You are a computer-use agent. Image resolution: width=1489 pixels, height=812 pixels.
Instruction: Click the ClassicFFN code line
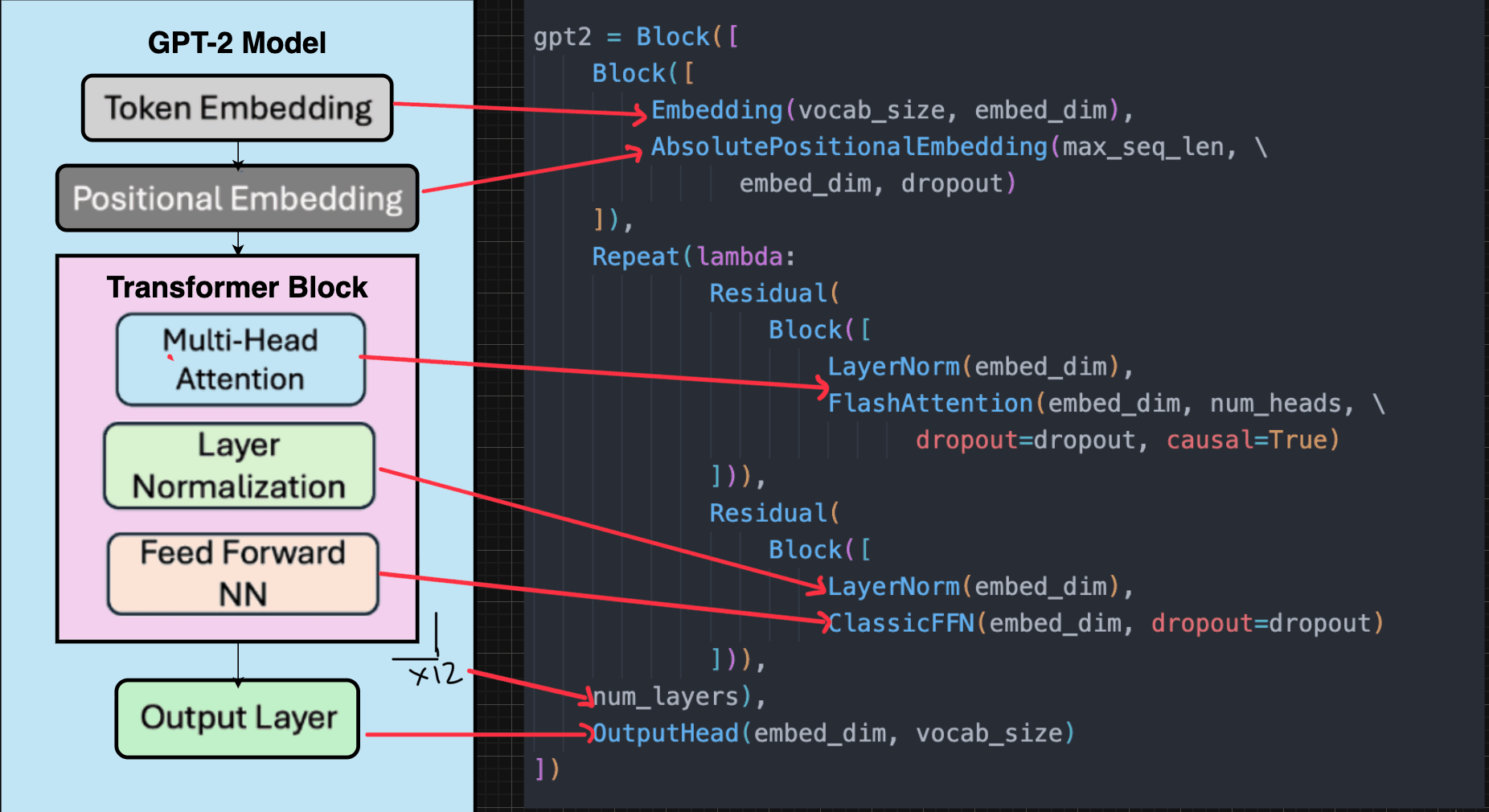(900, 622)
